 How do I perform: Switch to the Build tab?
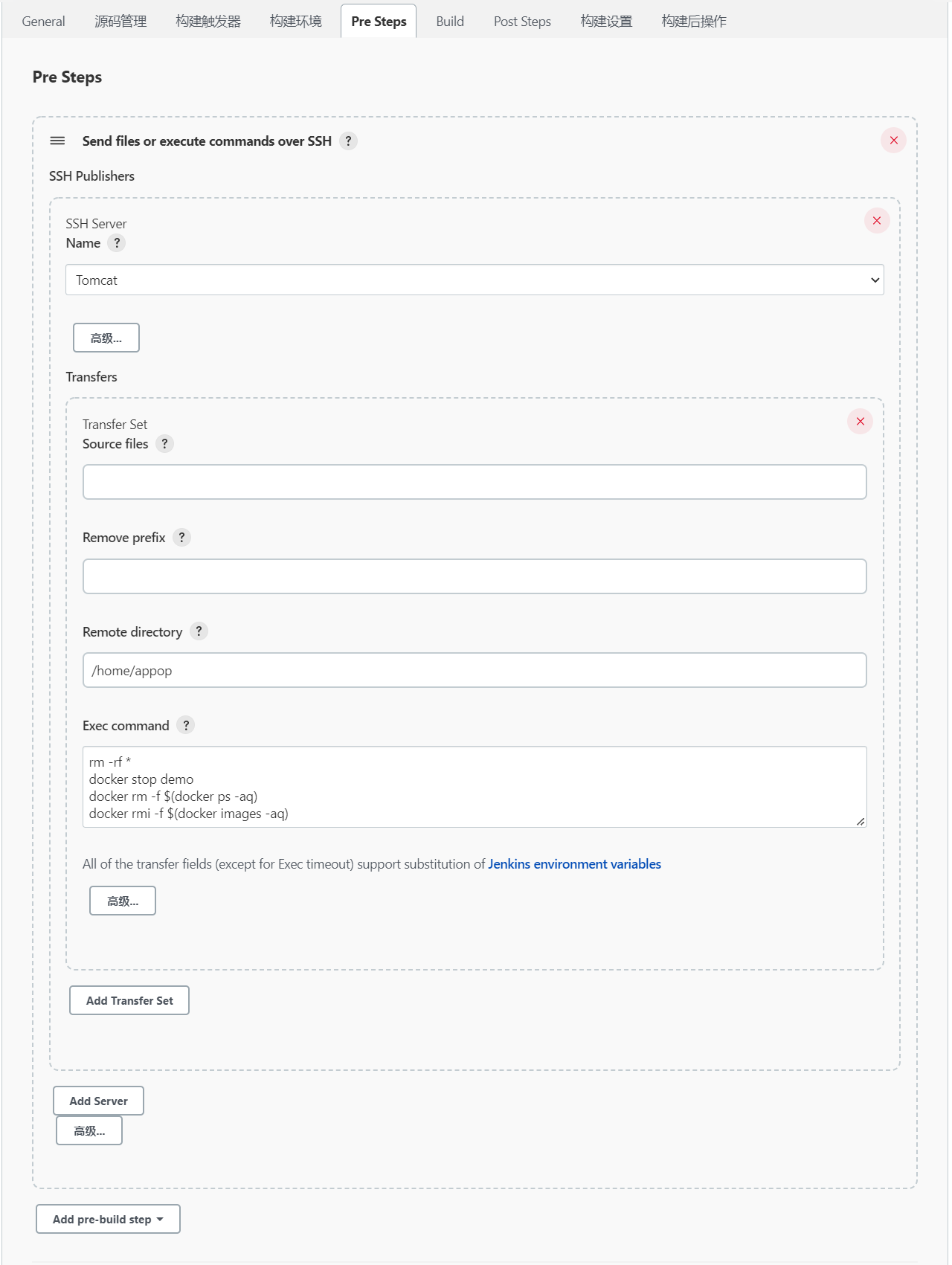(x=450, y=22)
